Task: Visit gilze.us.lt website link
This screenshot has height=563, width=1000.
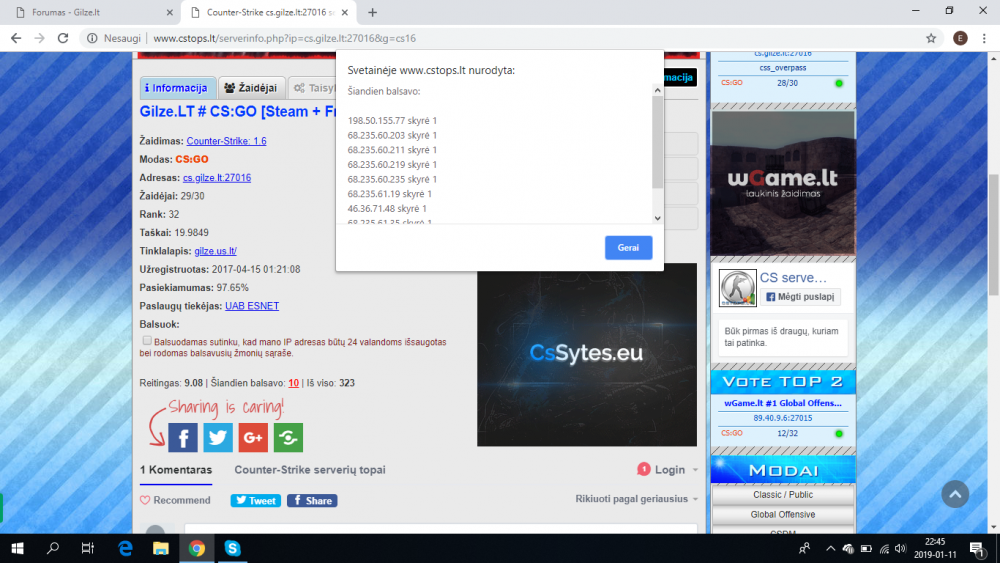Action: pyautogui.click(x=216, y=251)
